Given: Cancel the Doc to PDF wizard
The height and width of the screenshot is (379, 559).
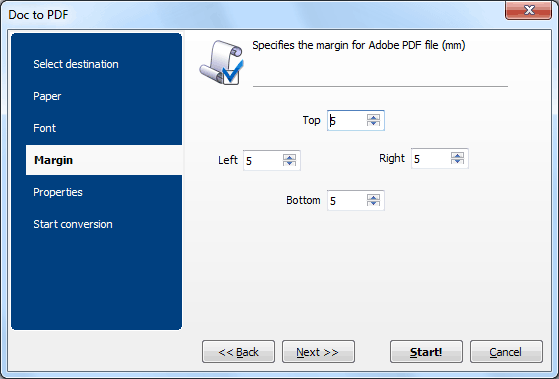Looking at the screenshot, I should tap(506, 352).
